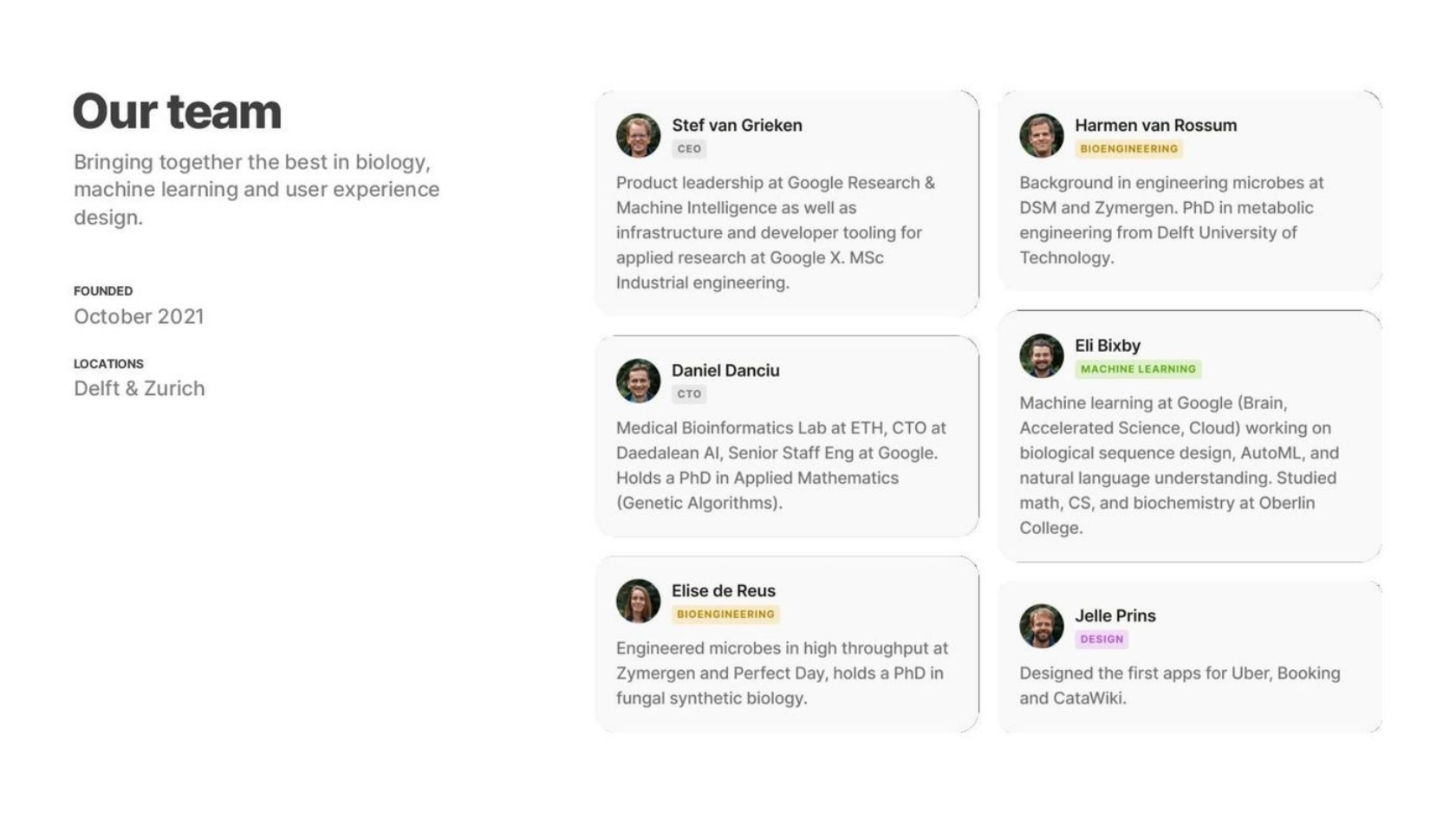Click the CEO badge
The image size is (1456, 820).
[689, 149]
